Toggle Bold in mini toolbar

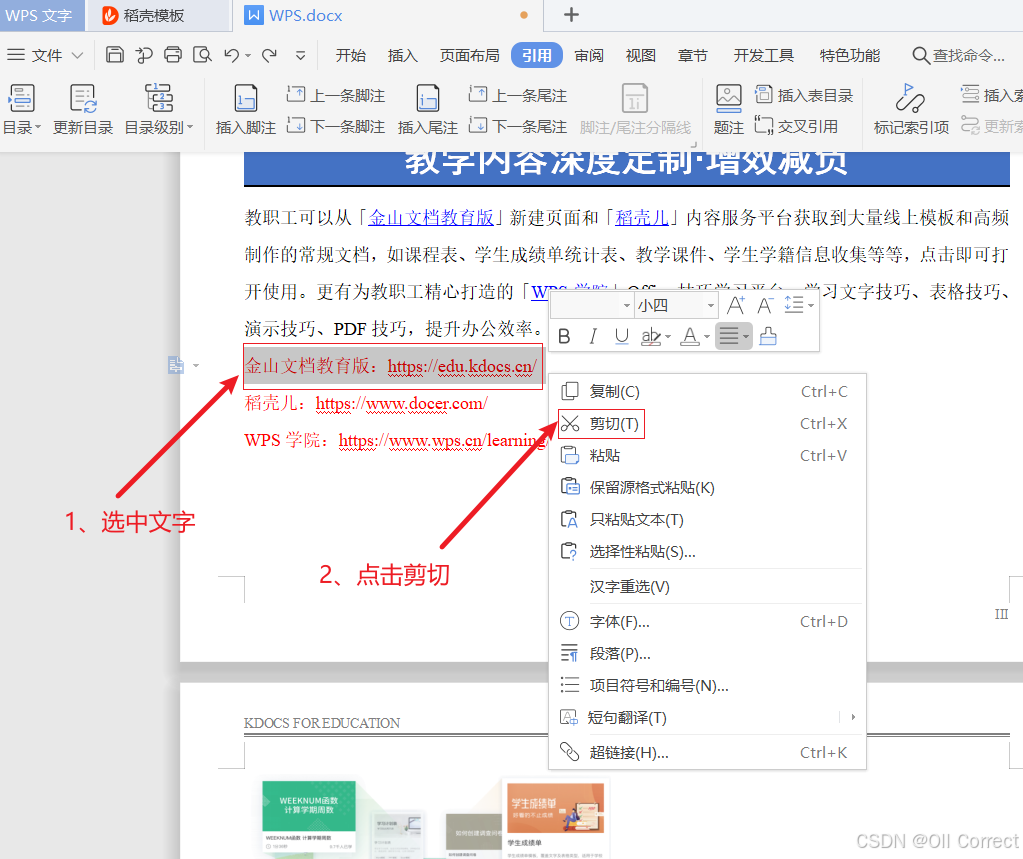(x=564, y=337)
